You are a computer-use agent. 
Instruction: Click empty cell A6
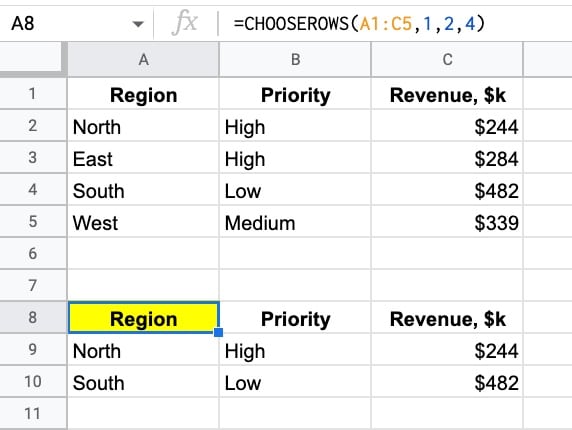point(143,253)
